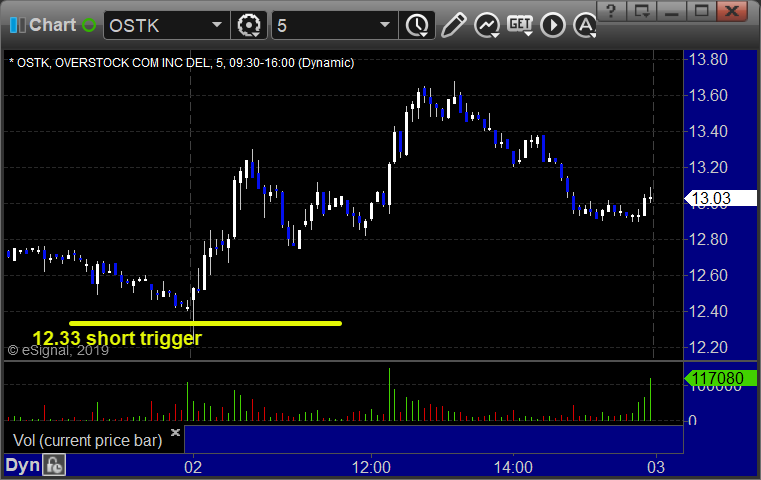Viewport: 761px width, 480px height.
Task: Click the 117080 volume marker
Action: (720, 378)
